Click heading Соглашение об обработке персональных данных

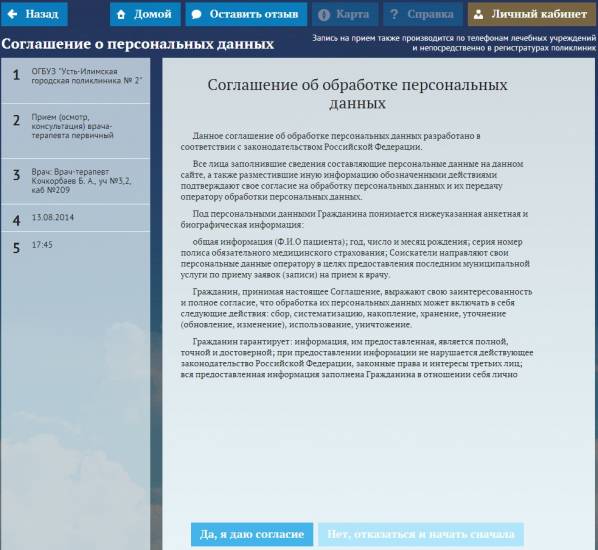[x=357, y=94]
